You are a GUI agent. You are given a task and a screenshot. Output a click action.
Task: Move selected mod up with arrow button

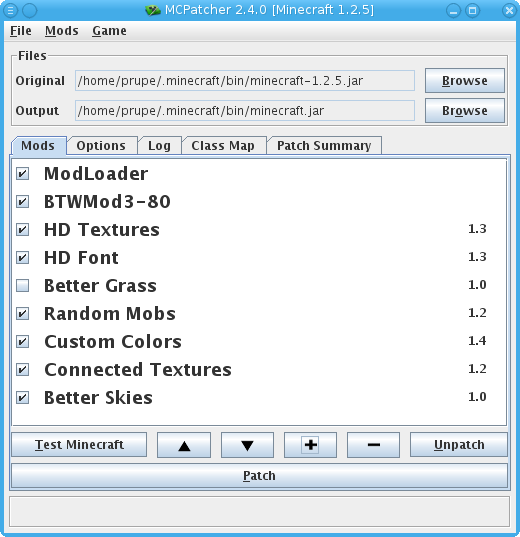click(184, 445)
